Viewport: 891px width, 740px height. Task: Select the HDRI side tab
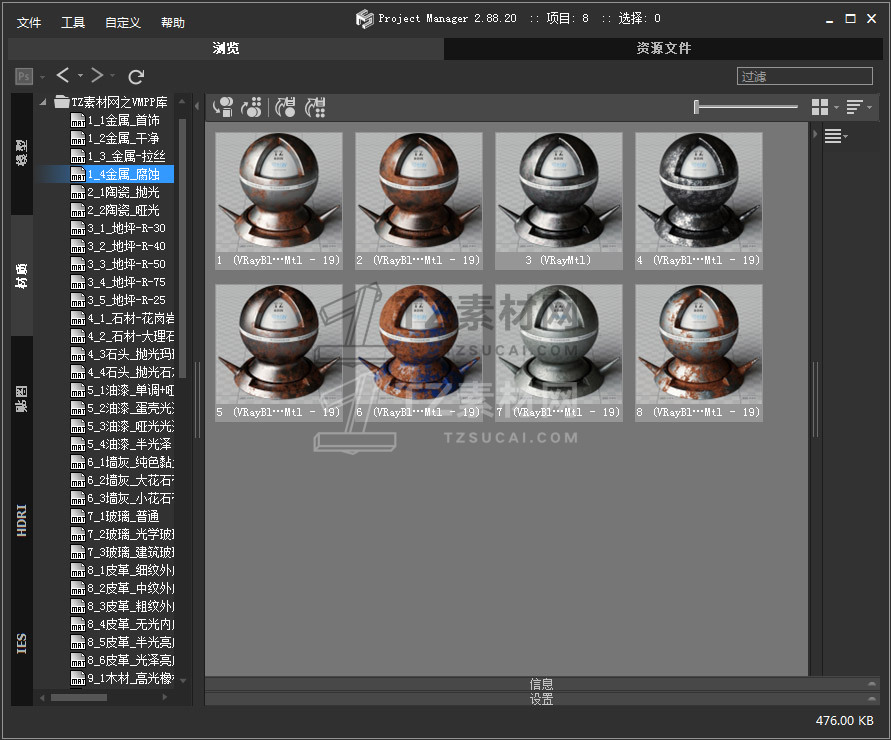[22, 521]
